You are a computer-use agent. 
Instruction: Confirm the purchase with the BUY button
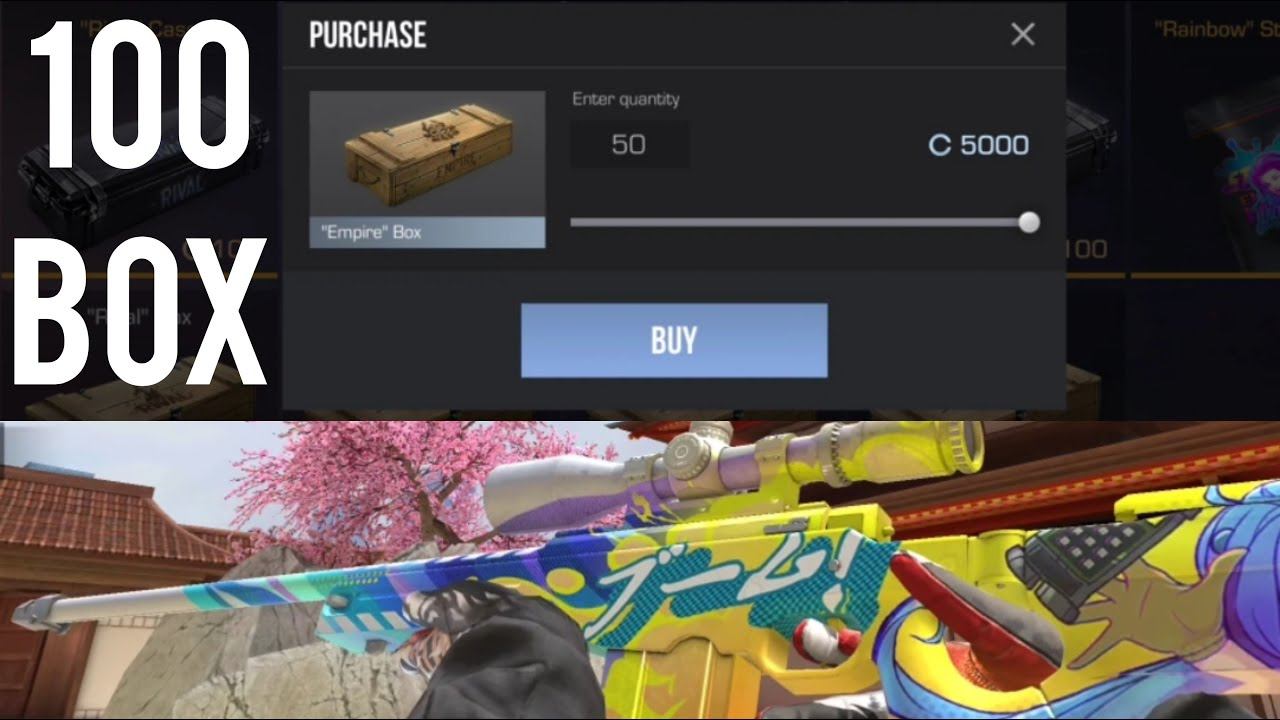coord(674,341)
